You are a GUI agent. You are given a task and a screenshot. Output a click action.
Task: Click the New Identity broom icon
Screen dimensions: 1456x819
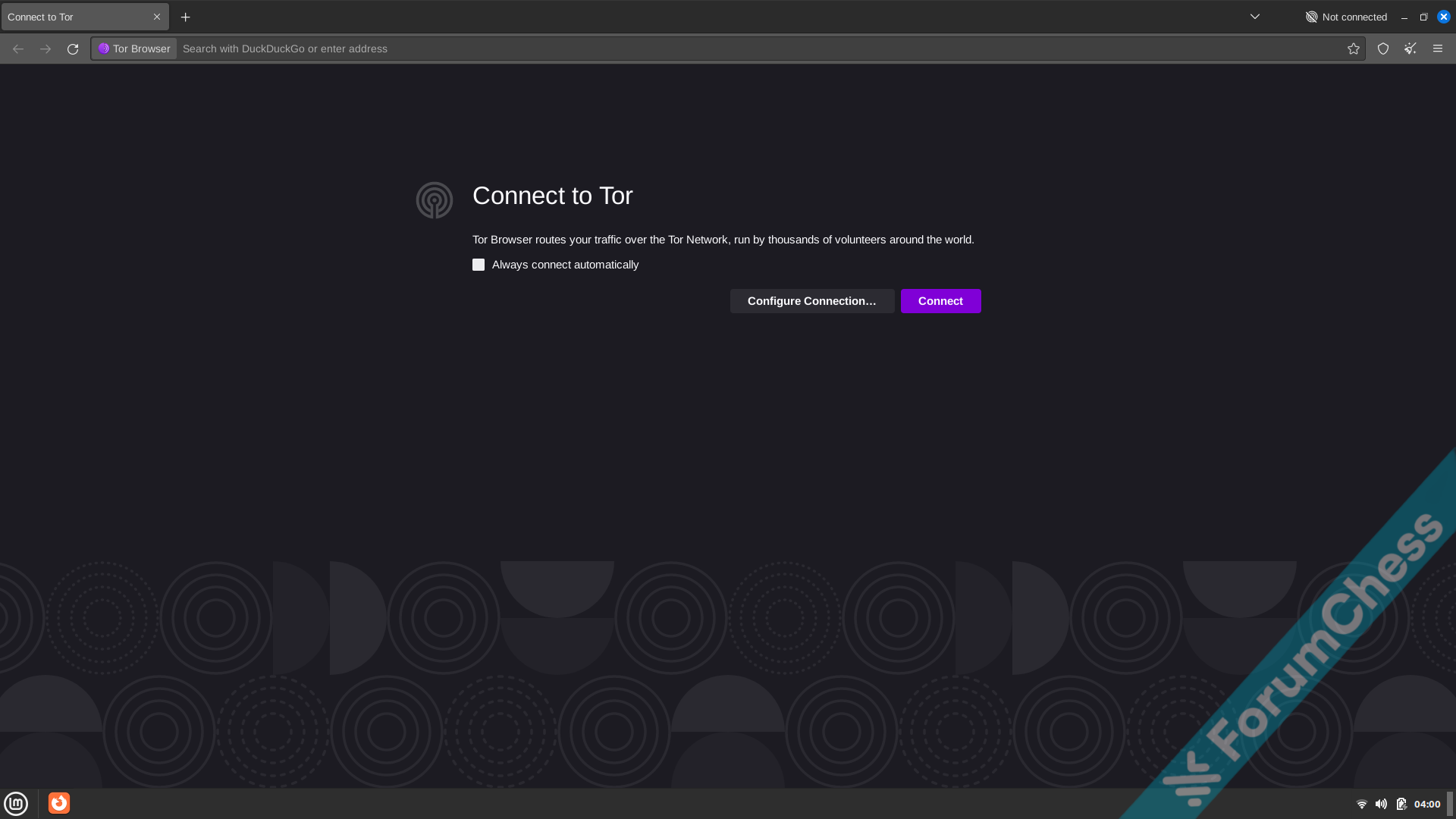[x=1410, y=49]
